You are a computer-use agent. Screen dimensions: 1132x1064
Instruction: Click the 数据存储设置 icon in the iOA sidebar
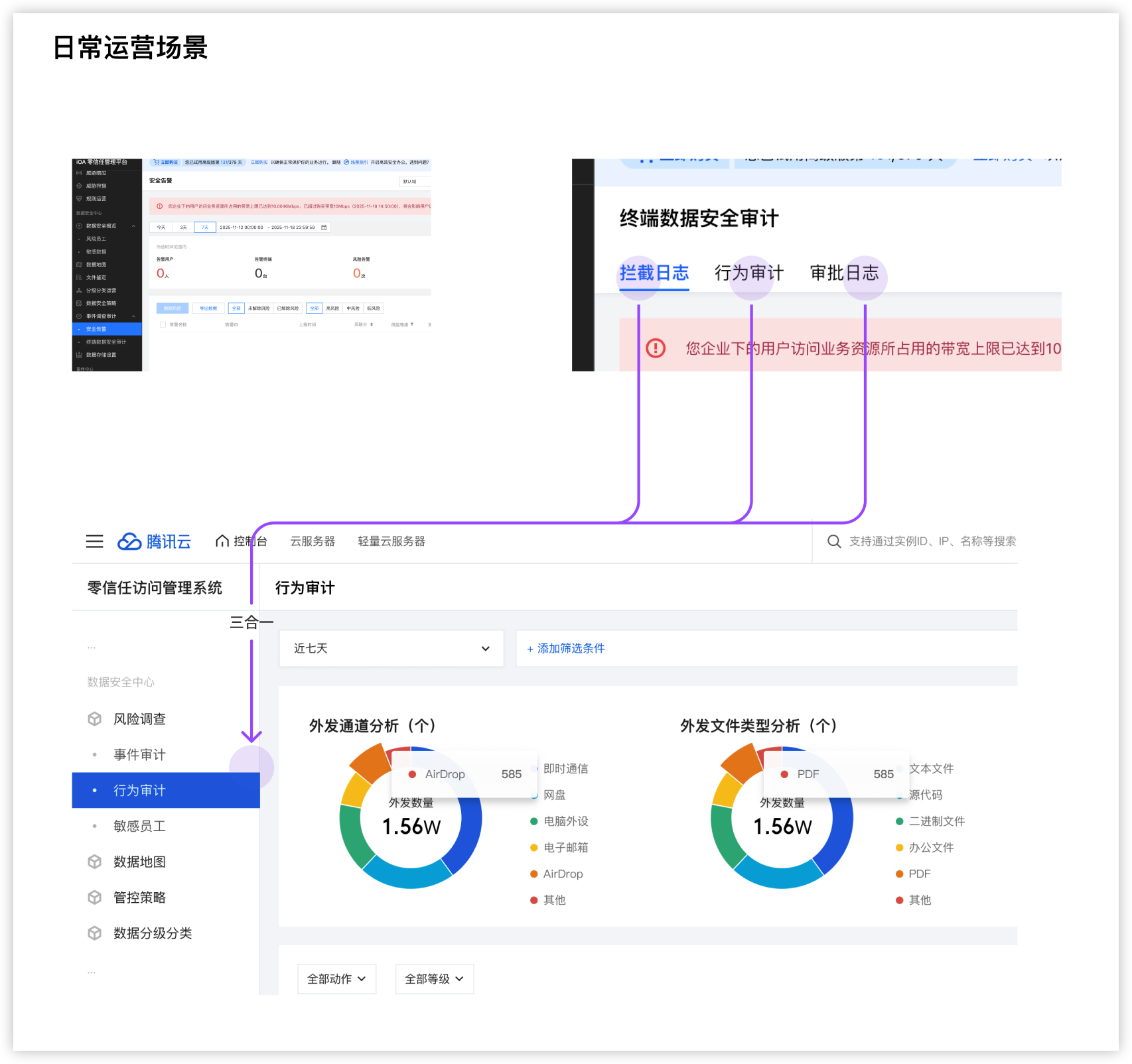(80, 355)
